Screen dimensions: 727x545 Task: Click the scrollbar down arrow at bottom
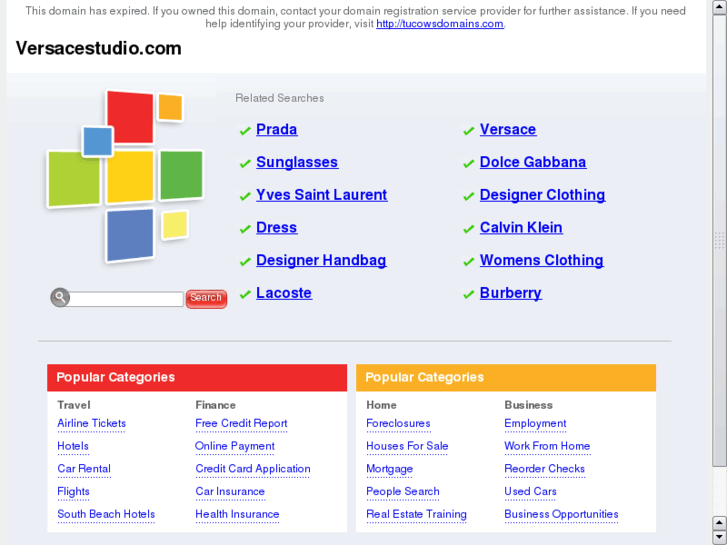click(719, 537)
